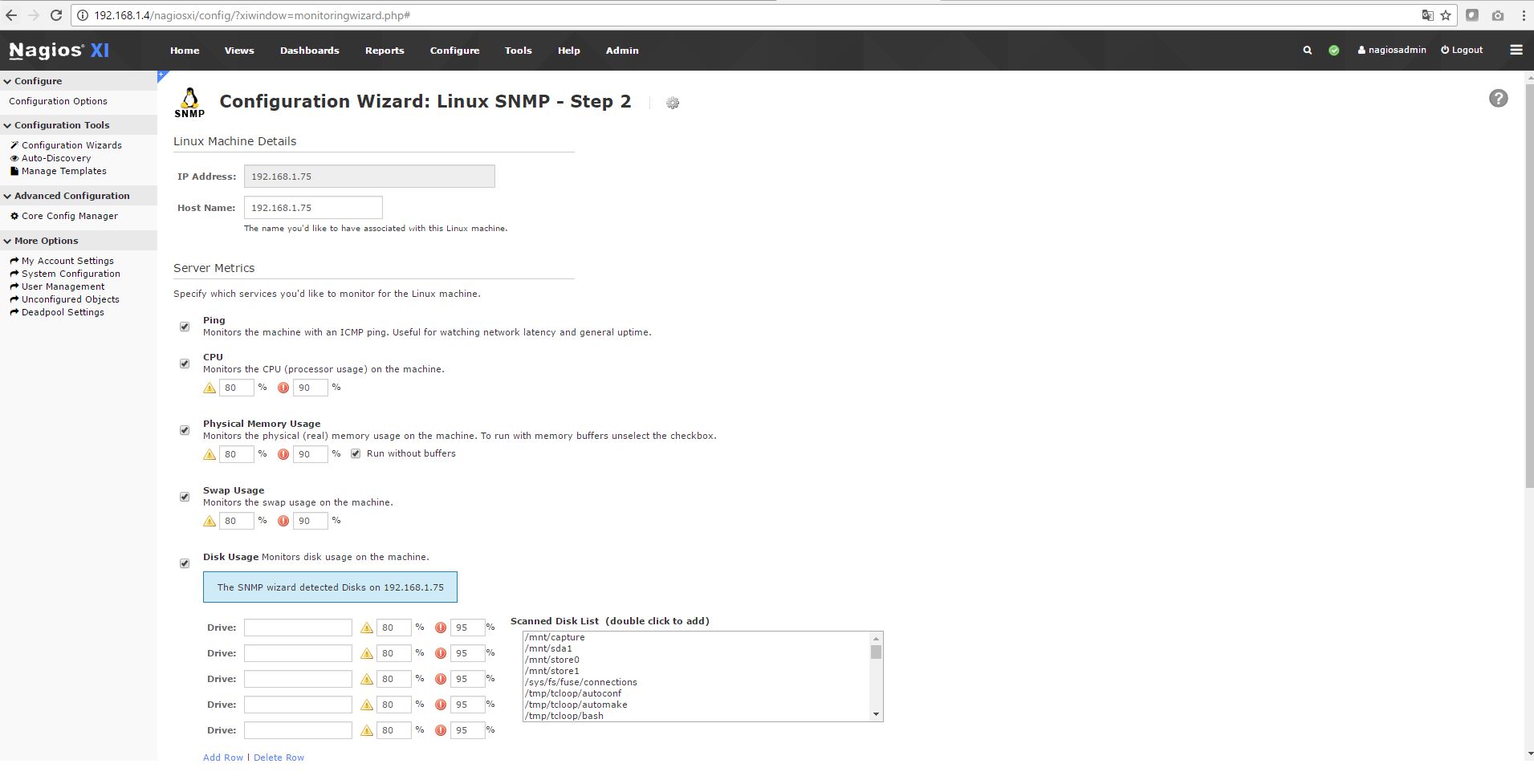Click the Linux SNMP penguin icon
The image size is (1534, 784).
pyautogui.click(x=189, y=98)
